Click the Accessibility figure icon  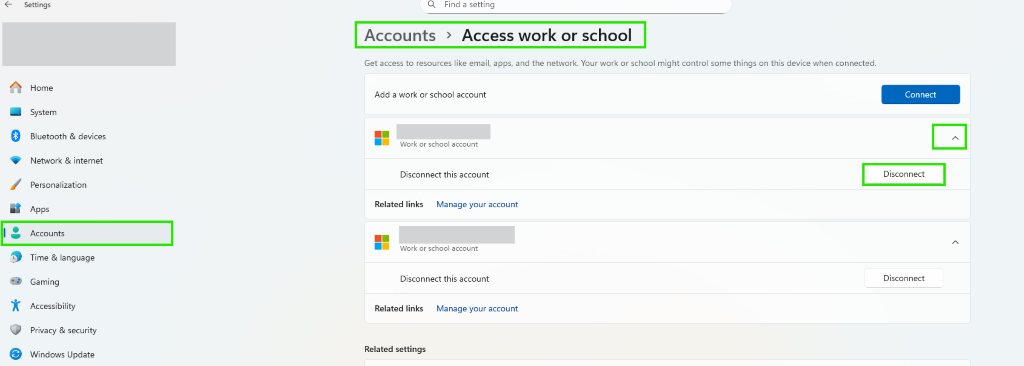(x=16, y=306)
